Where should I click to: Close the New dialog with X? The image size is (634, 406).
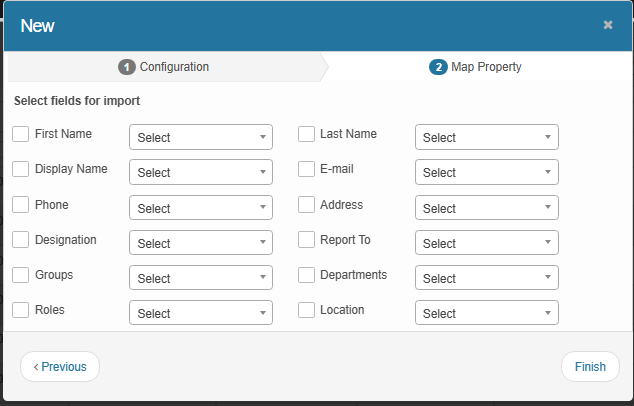(608, 25)
